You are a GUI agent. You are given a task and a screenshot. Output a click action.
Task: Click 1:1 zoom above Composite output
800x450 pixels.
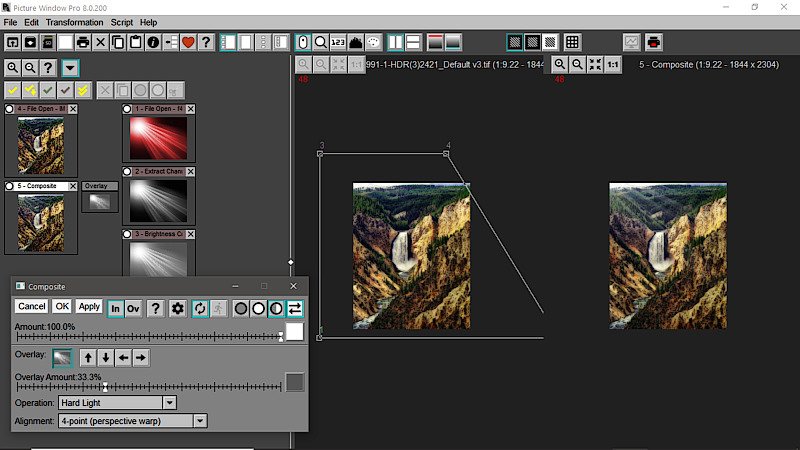click(613, 64)
